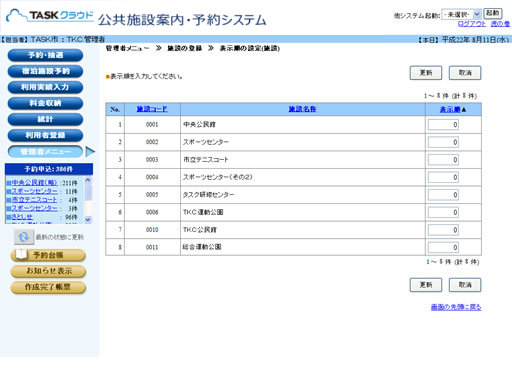Open the 他システム起動 dropdown showing 未選択
This screenshot has width=512, height=384.
(461, 14)
